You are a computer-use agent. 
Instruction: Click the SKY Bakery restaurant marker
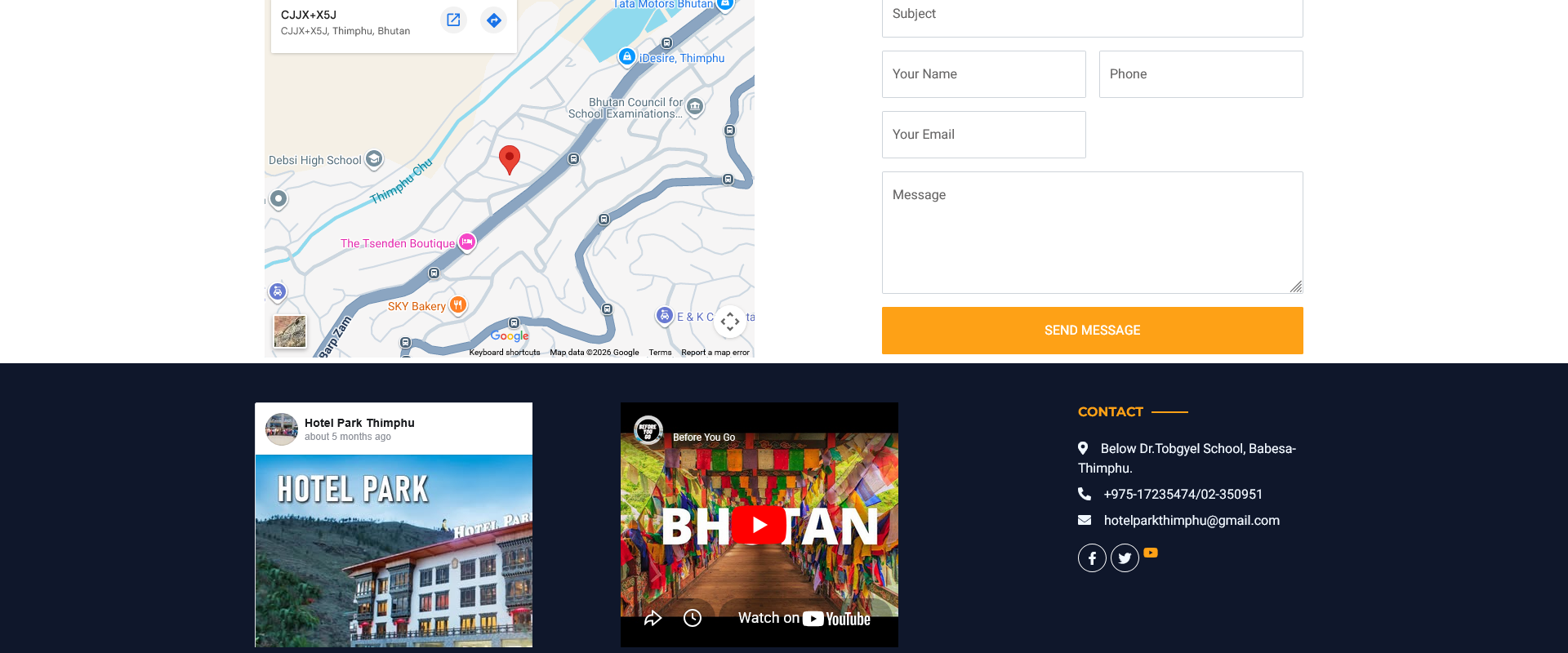click(x=458, y=305)
